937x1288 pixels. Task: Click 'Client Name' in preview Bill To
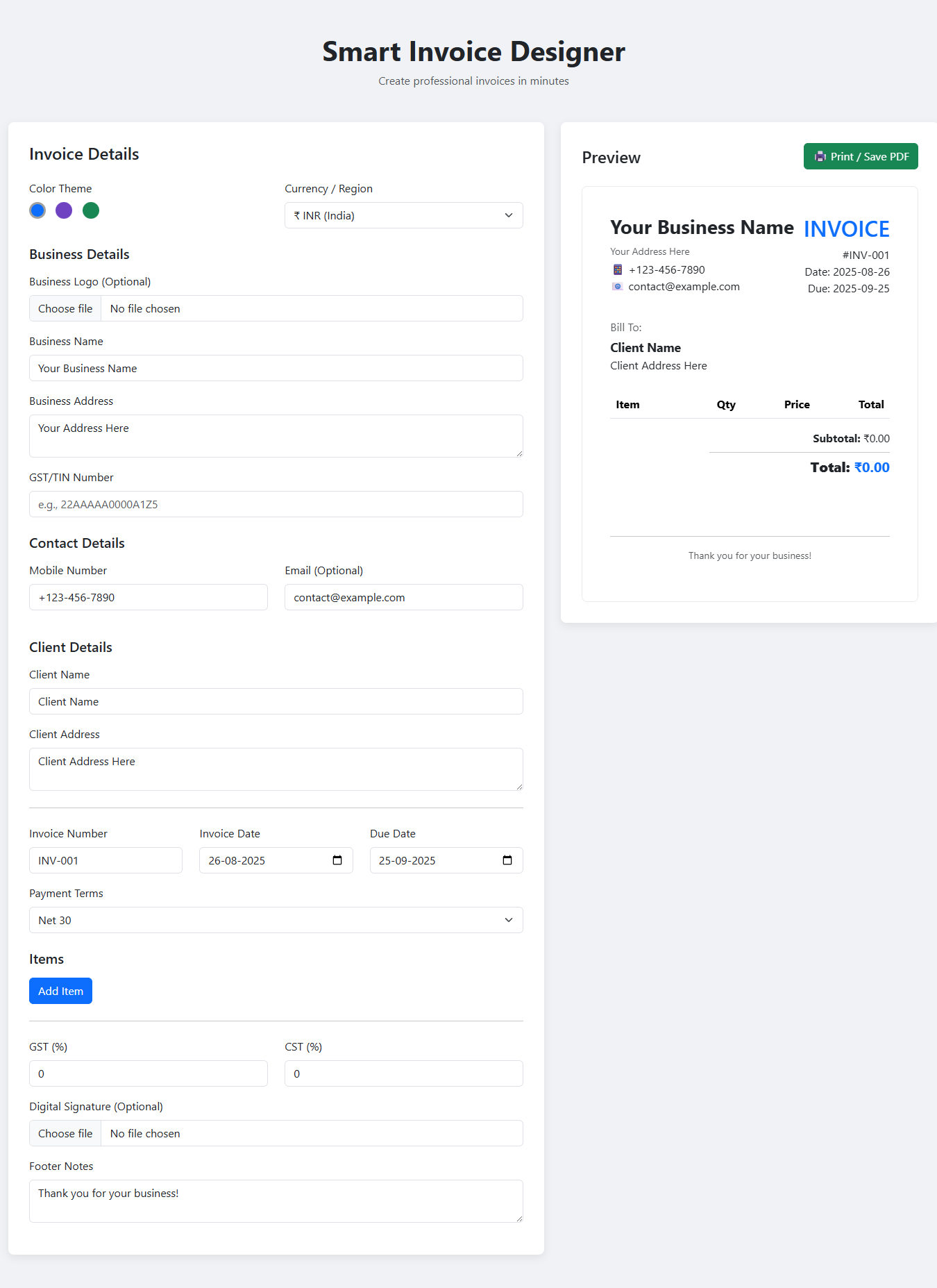(x=645, y=348)
